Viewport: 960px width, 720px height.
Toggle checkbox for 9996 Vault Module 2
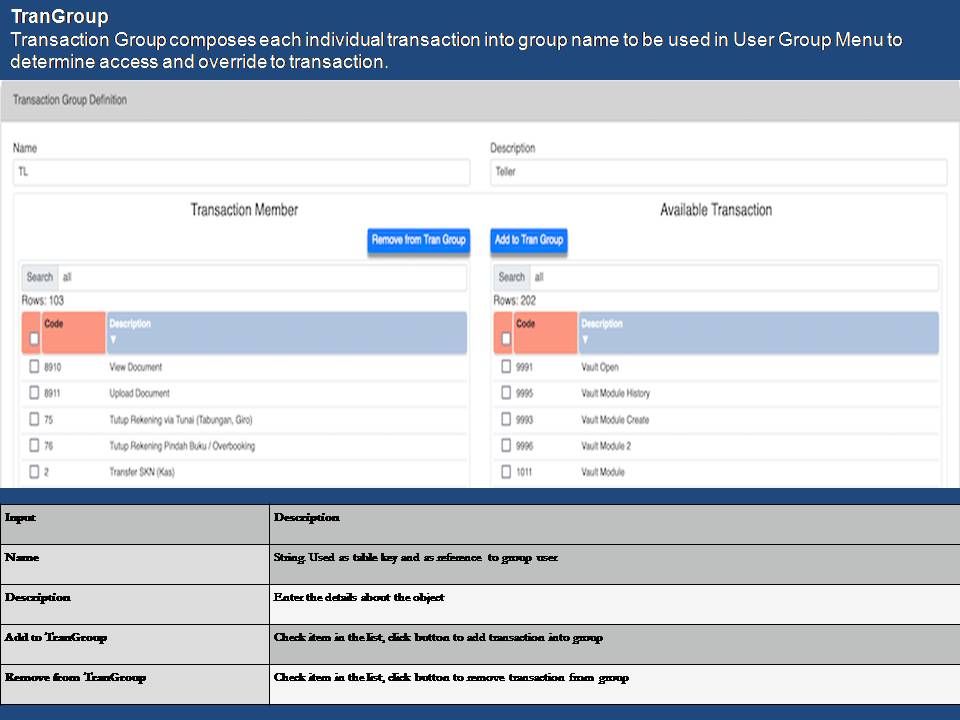coord(506,446)
